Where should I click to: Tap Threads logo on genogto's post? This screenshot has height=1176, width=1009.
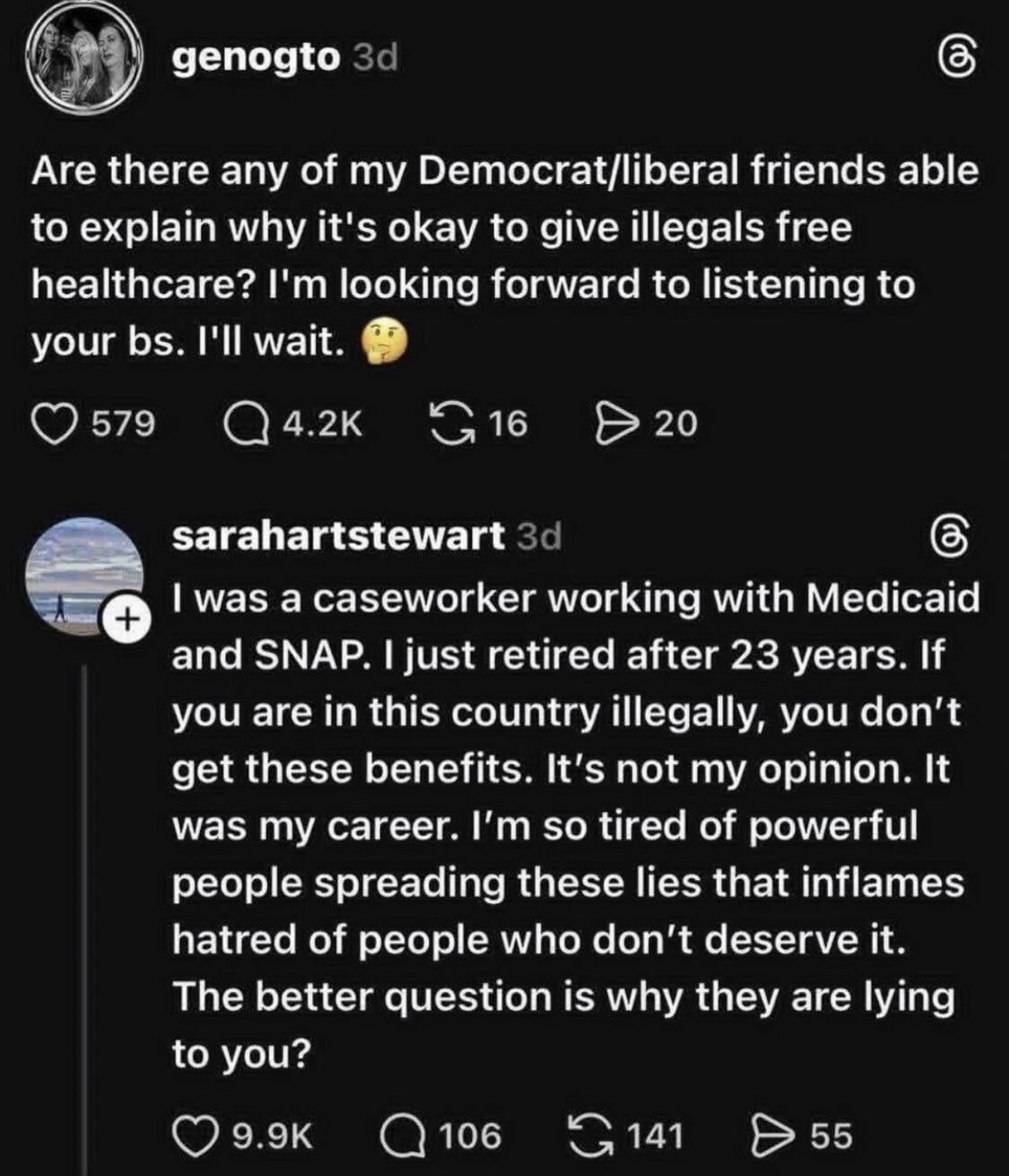coord(955,62)
